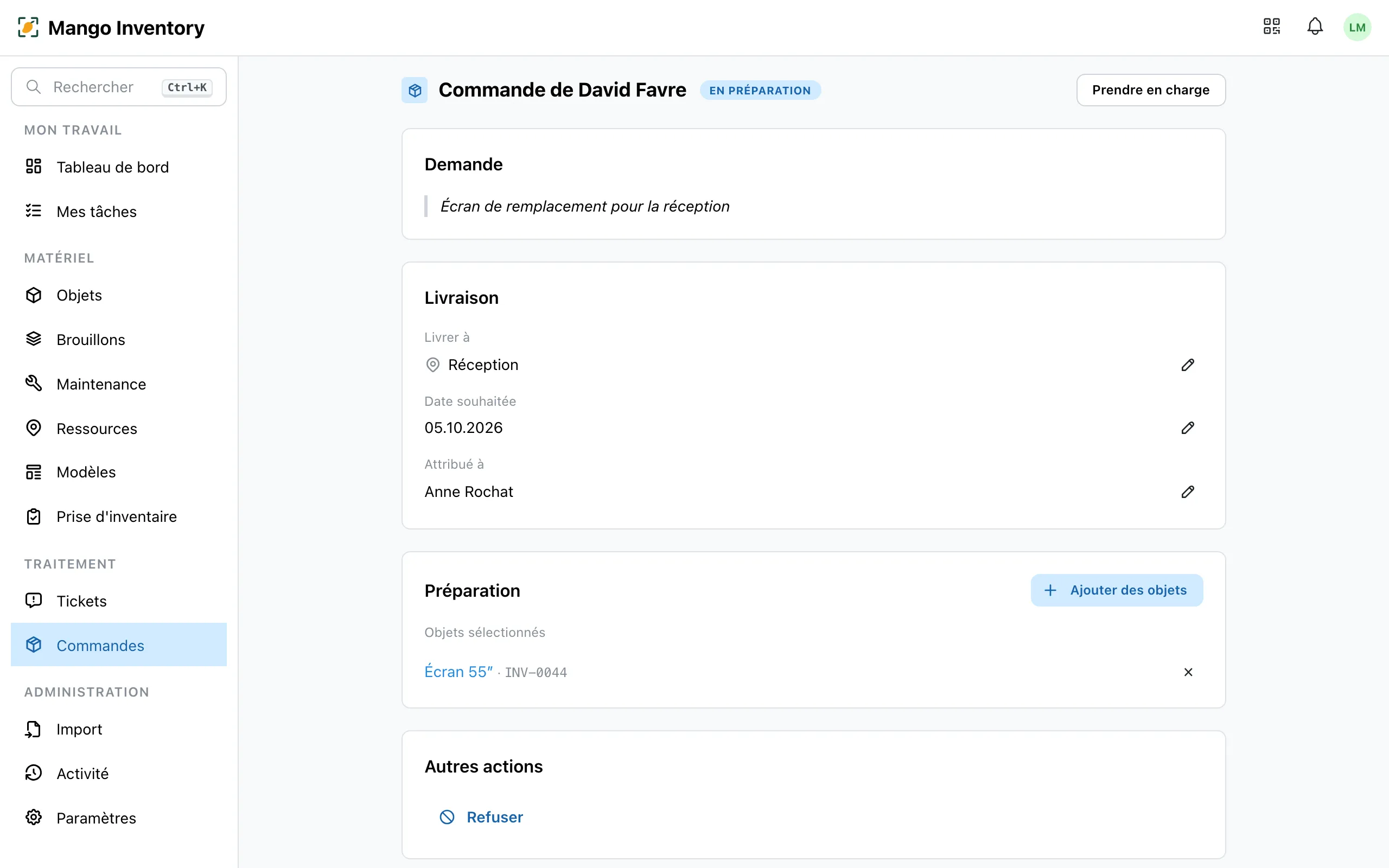Open Maintenance from sidebar
Screen dimensions: 1389x868
119,384
